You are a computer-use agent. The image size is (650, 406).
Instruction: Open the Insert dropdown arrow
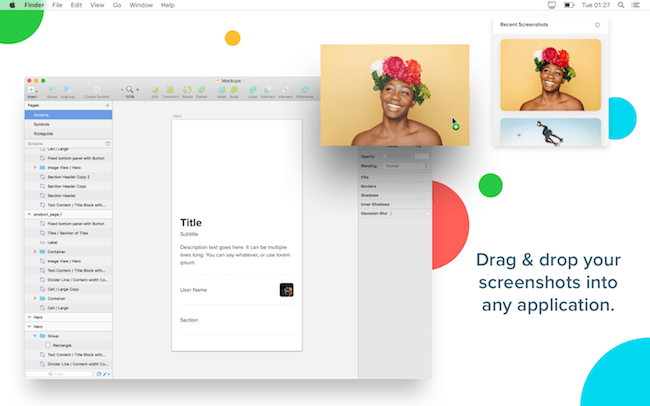36,91
